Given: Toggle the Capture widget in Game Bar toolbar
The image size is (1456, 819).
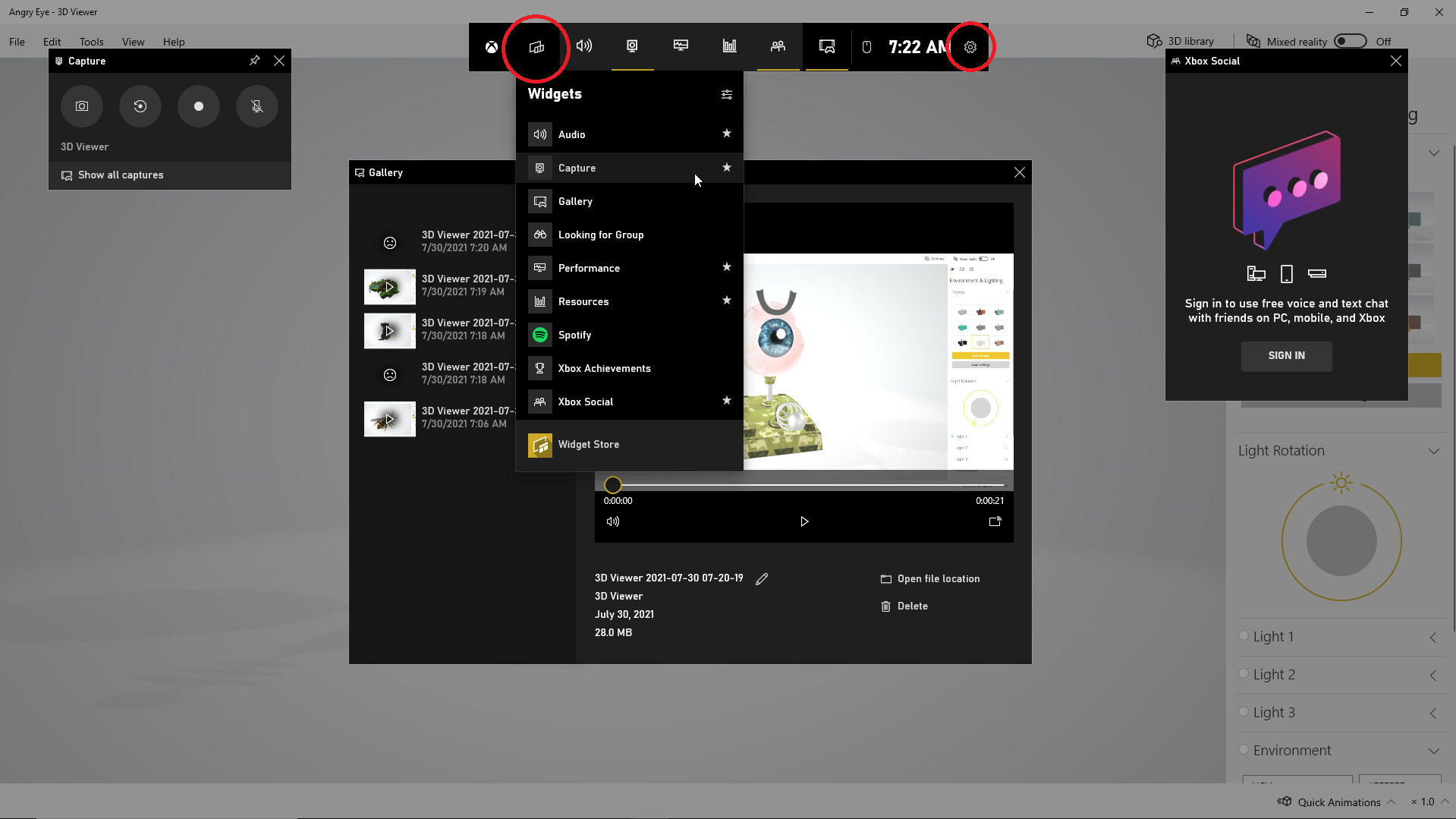Looking at the screenshot, I should (632, 46).
